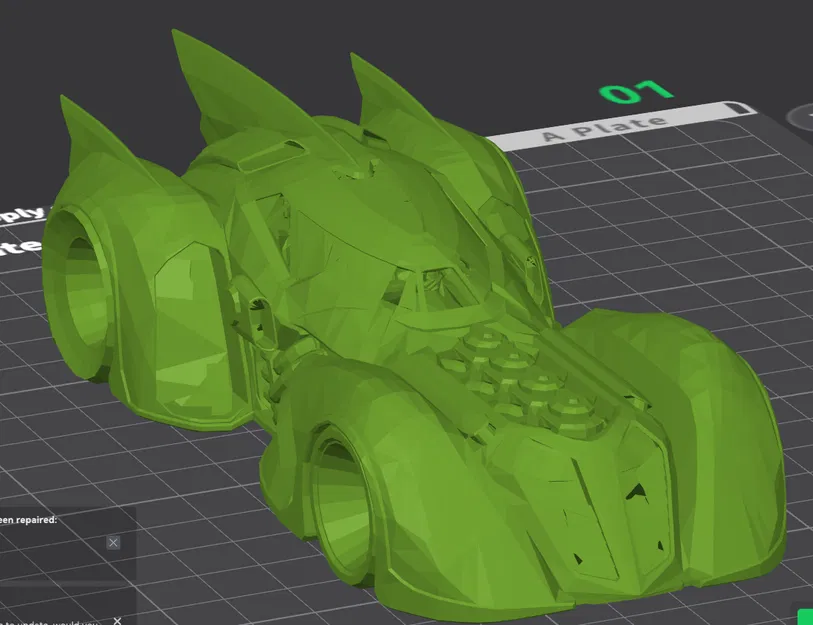The width and height of the screenshot is (813, 625).
Task: Dismiss the 'been repaired' notification
Action: pos(113,542)
